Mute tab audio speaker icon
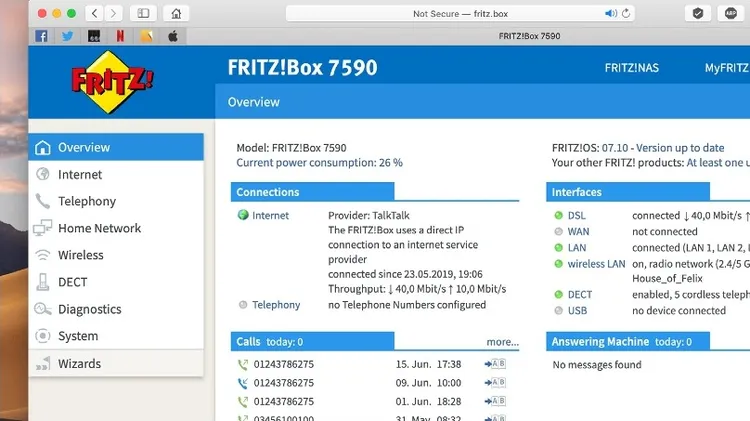Image resolution: width=750 pixels, height=421 pixels. point(610,13)
